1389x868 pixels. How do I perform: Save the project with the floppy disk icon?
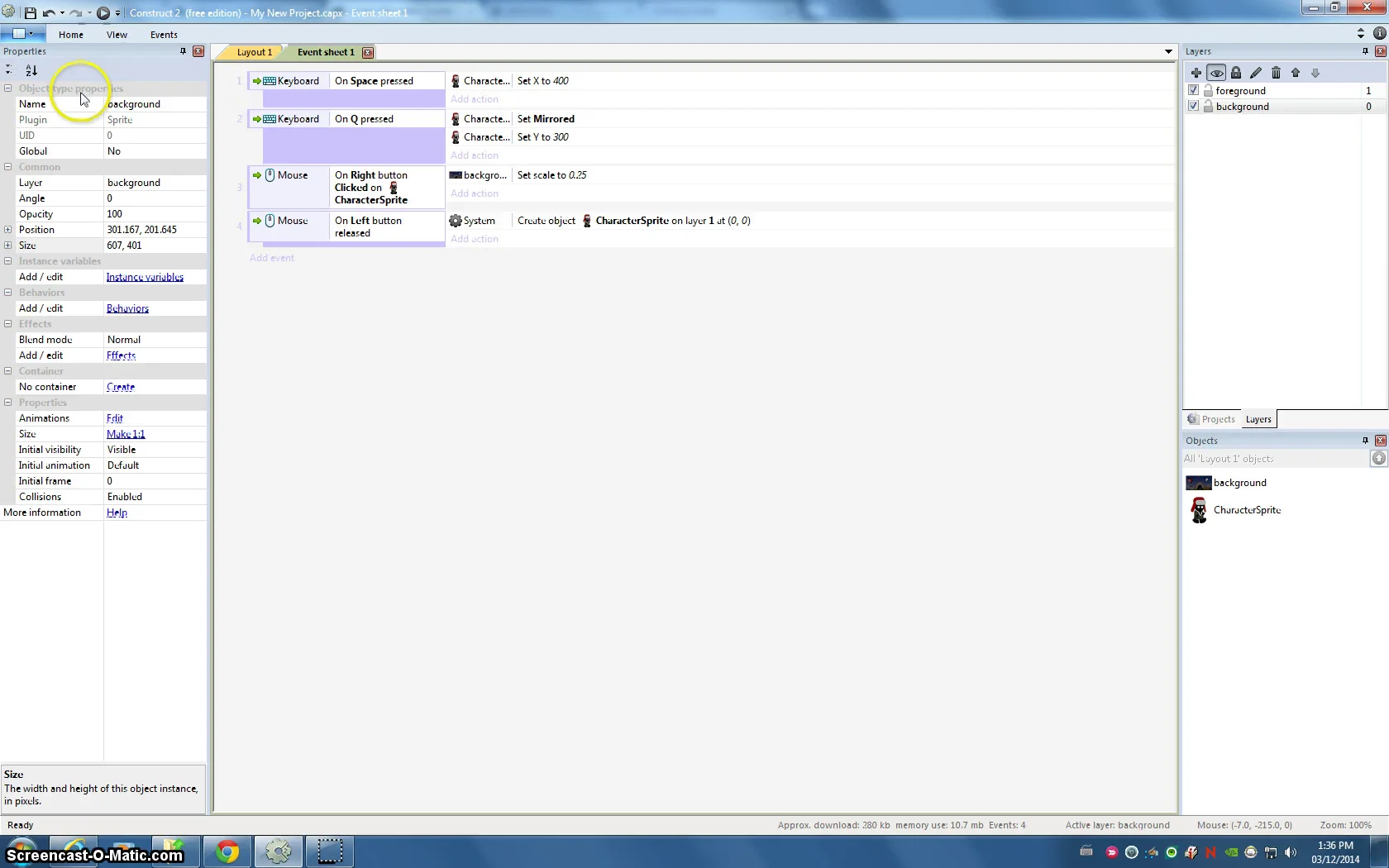[x=31, y=12]
